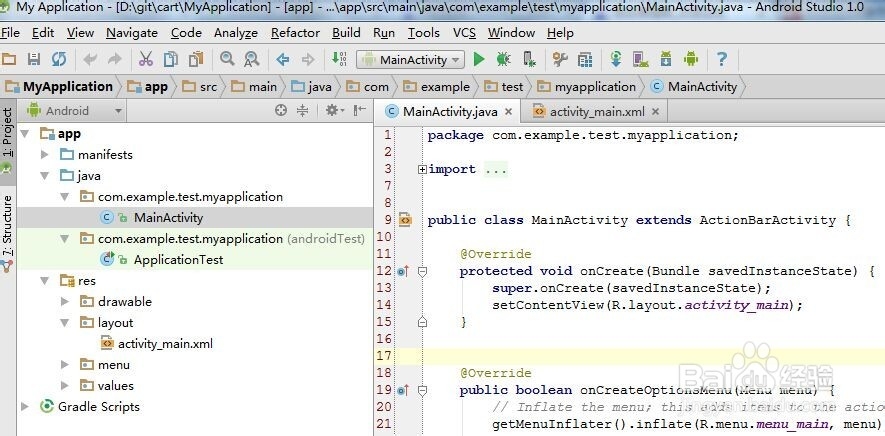Viewport: 885px width, 436px height.
Task: Click Sync Project with Gradle Files icon
Action: (x=616, y=59)
